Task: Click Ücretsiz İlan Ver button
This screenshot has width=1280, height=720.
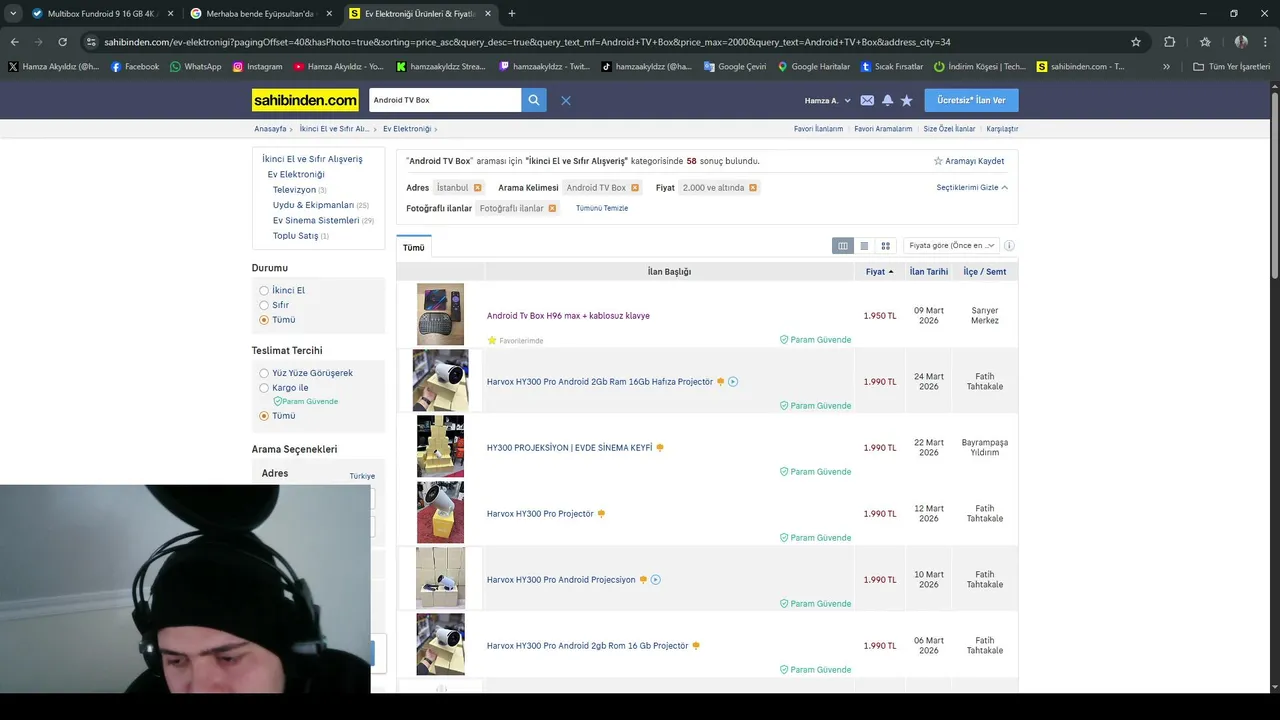Action: coord(971,100)
